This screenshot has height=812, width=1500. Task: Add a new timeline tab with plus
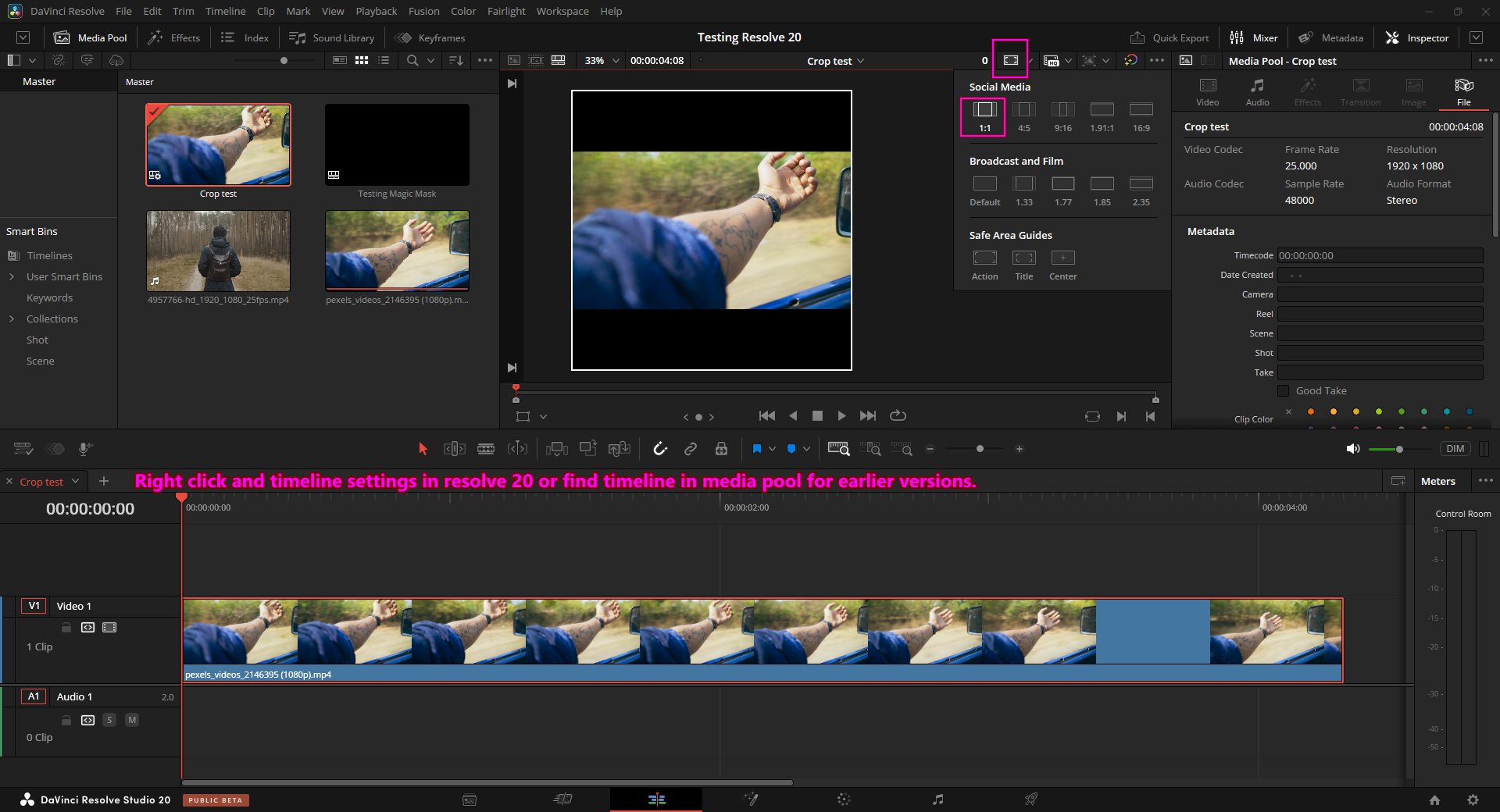coord(104,481)
